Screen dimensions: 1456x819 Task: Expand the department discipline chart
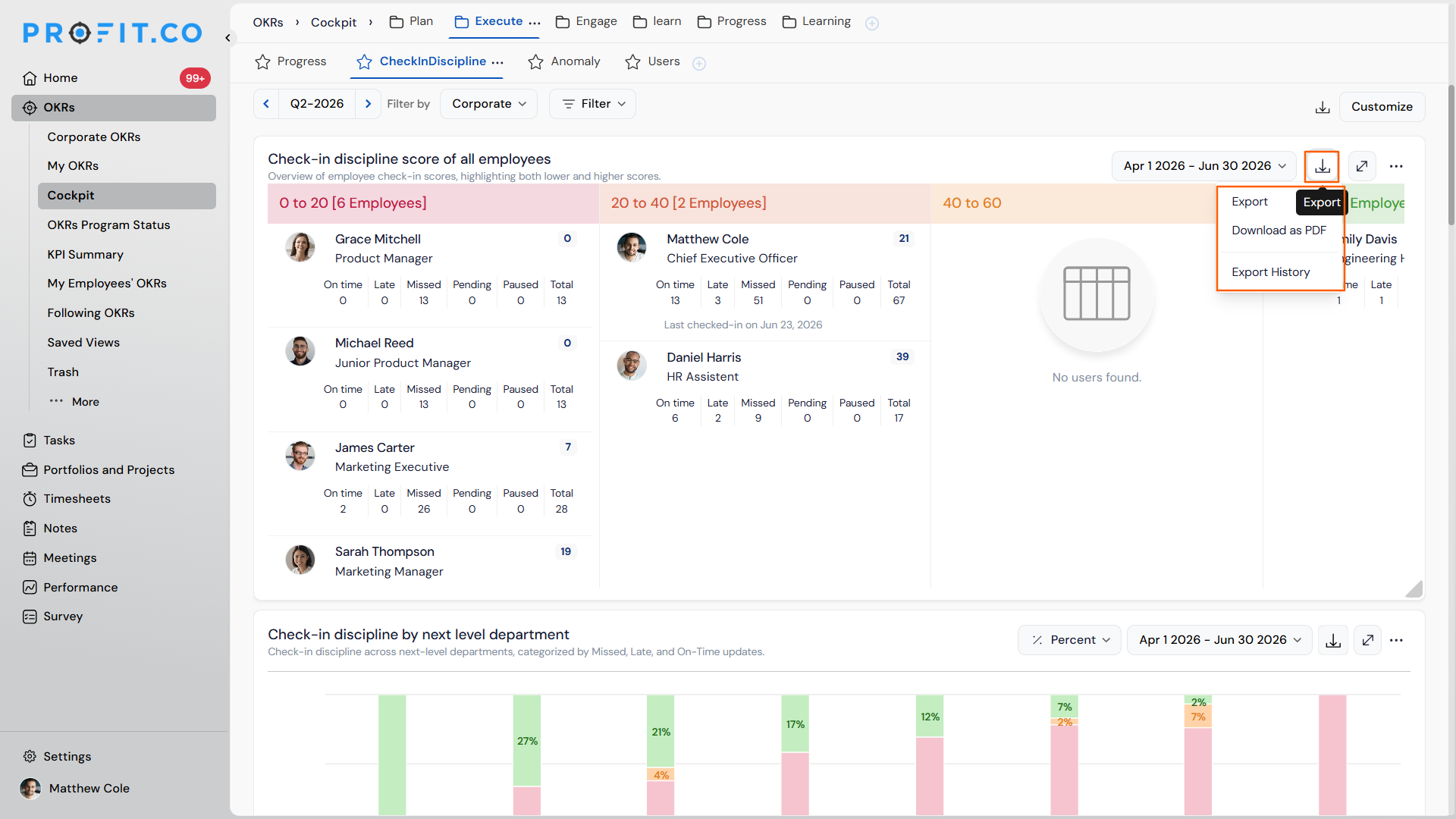point(1368,641)
